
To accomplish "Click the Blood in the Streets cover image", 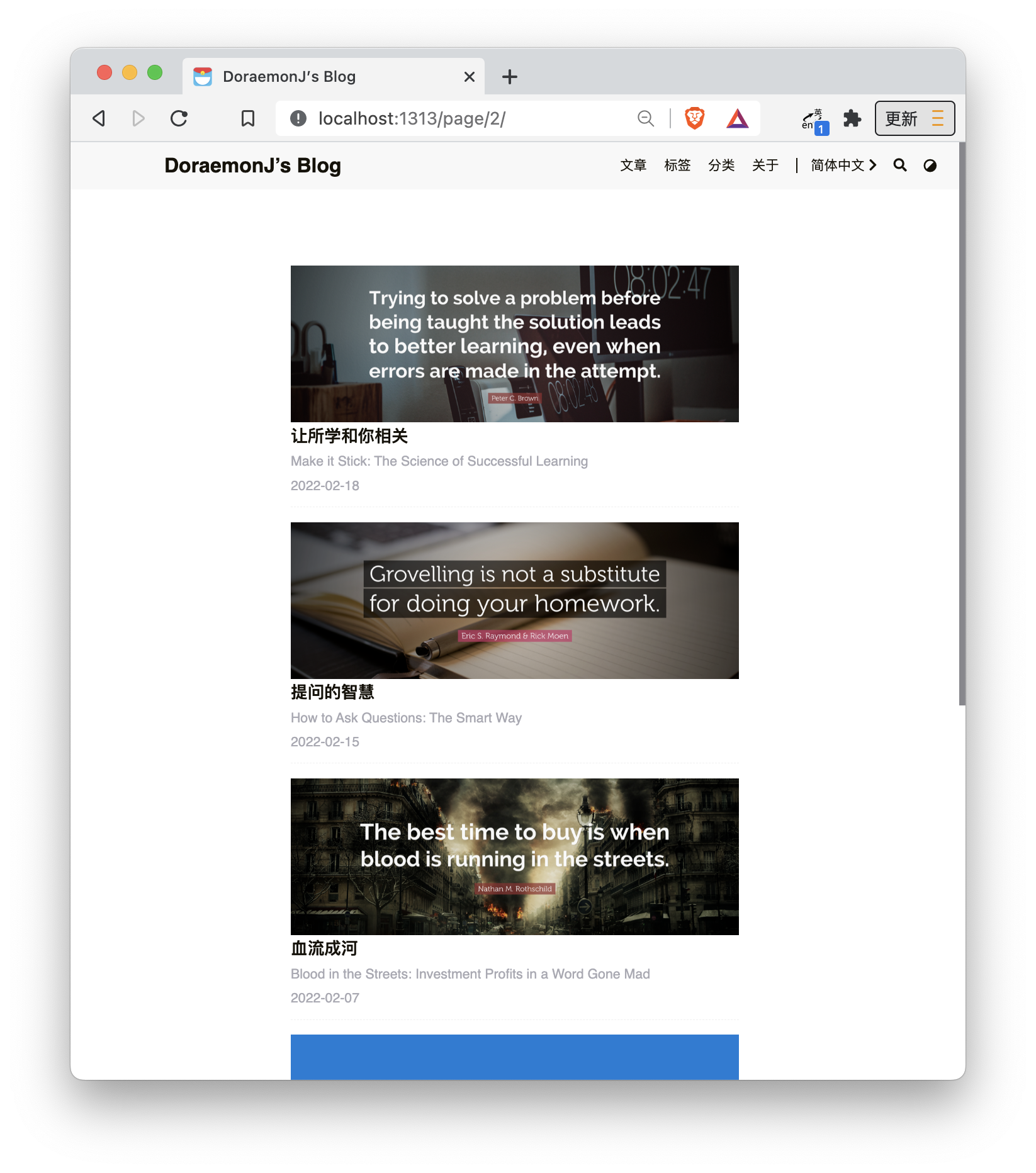I will pyautogui.click(x=514, y=858).
